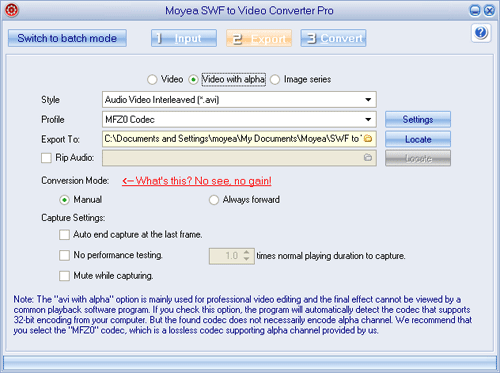The width and height of the screenshot is (500, 373).
Task: Go to the 1 Input step tab
Action: tap(184, 38)
